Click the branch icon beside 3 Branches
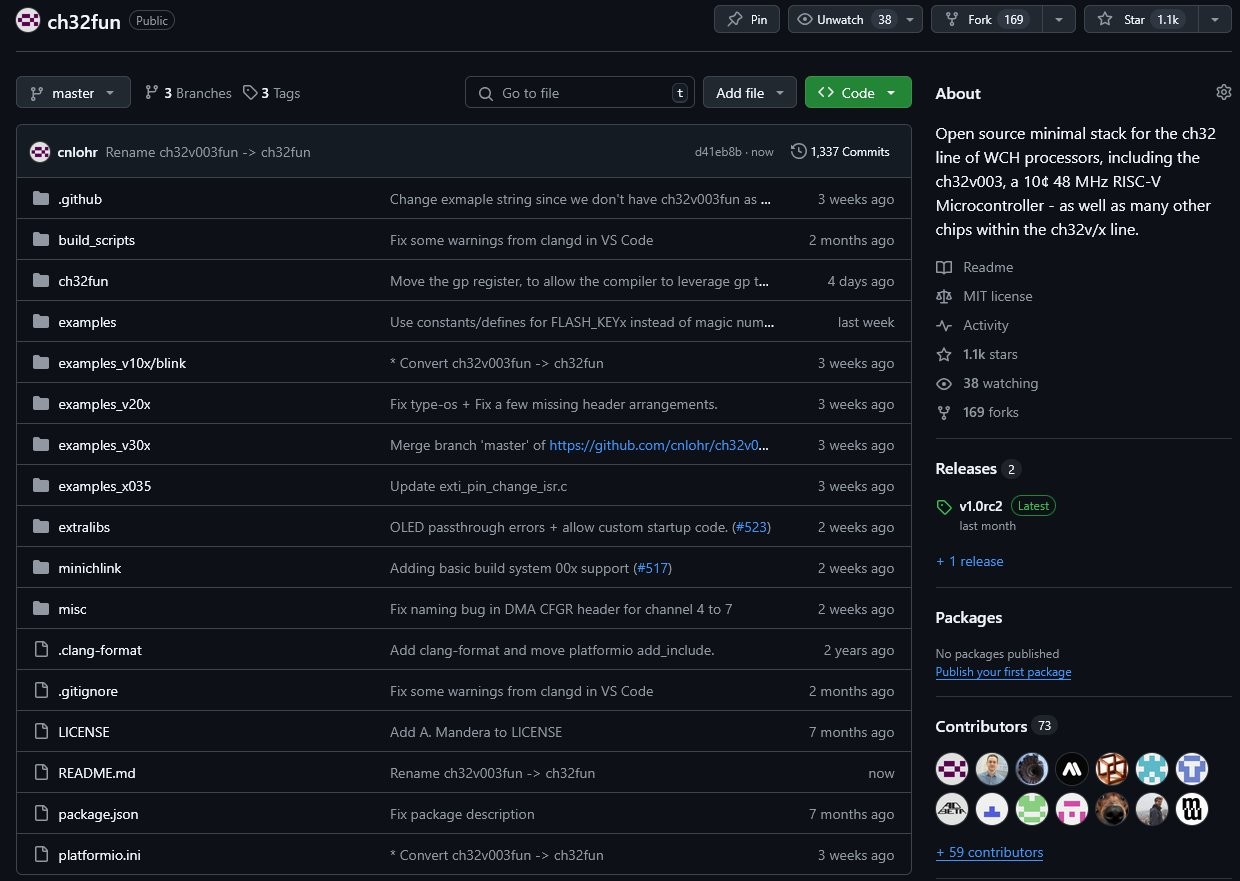 coord(152,93)
